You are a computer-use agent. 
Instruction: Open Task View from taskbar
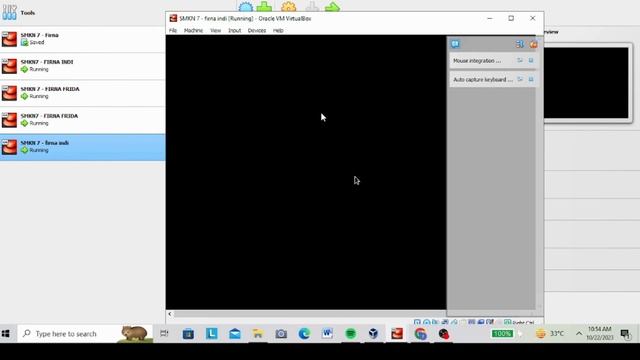(164, 334)
